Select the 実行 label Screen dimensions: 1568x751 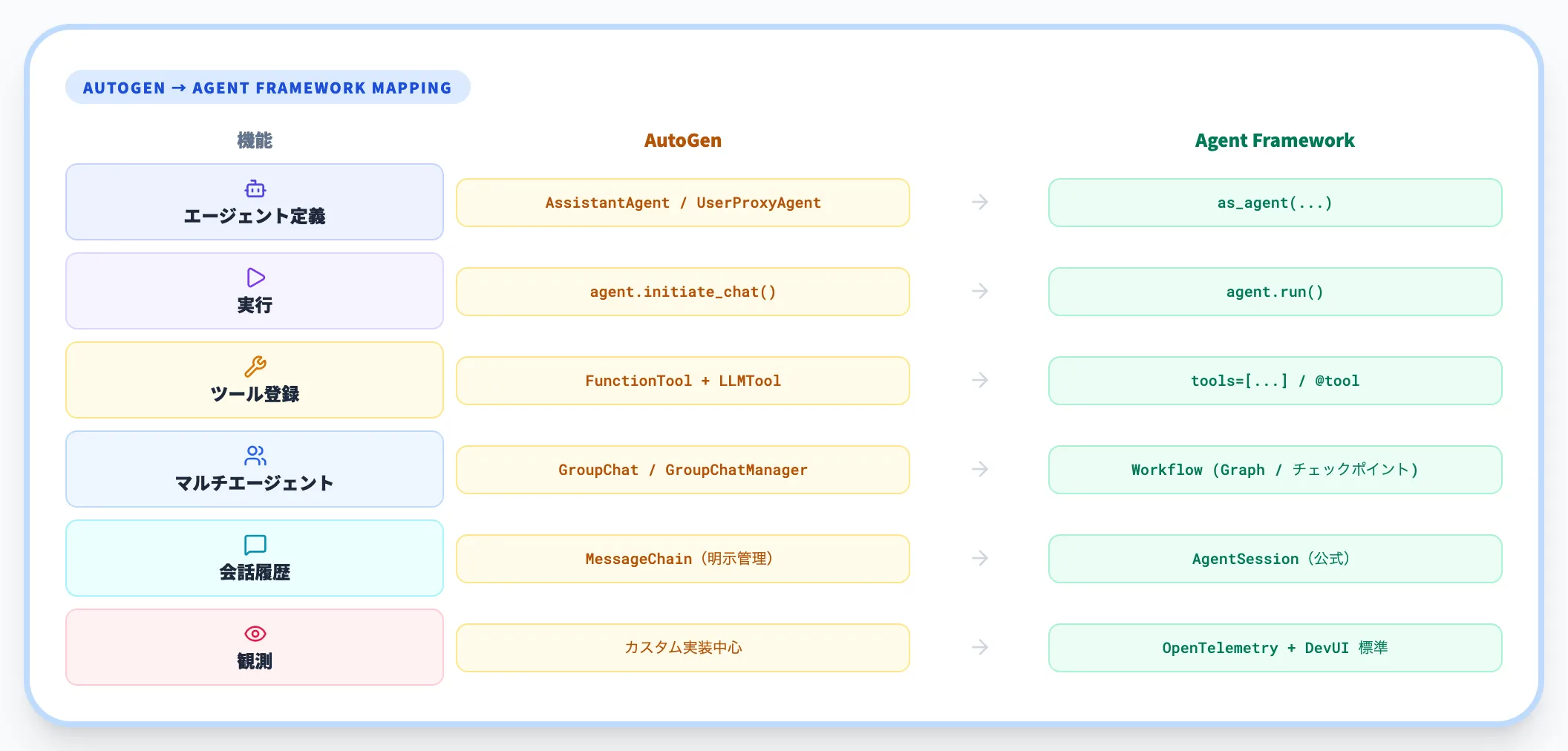point(255,305)
